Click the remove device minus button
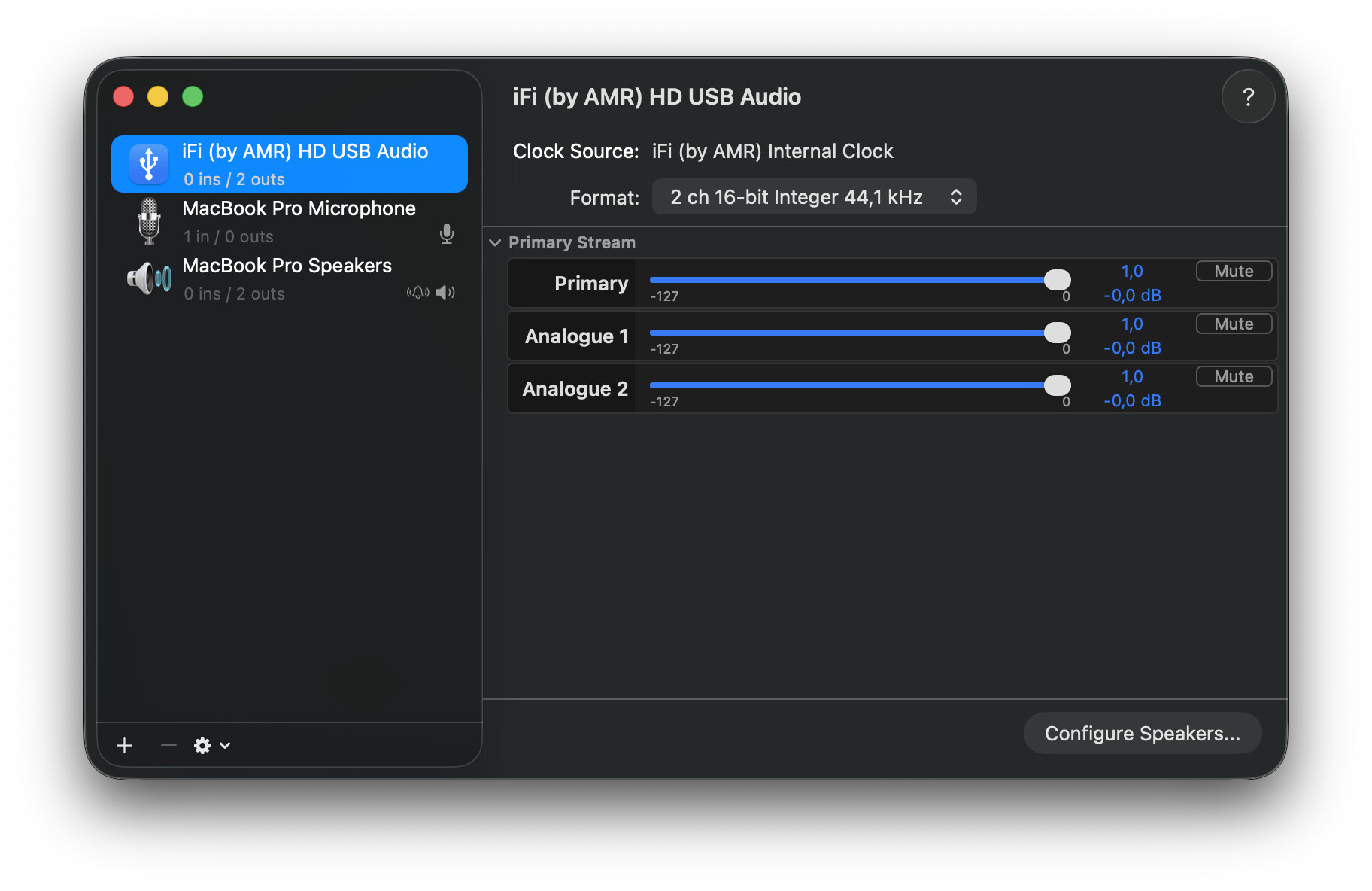 168,745
